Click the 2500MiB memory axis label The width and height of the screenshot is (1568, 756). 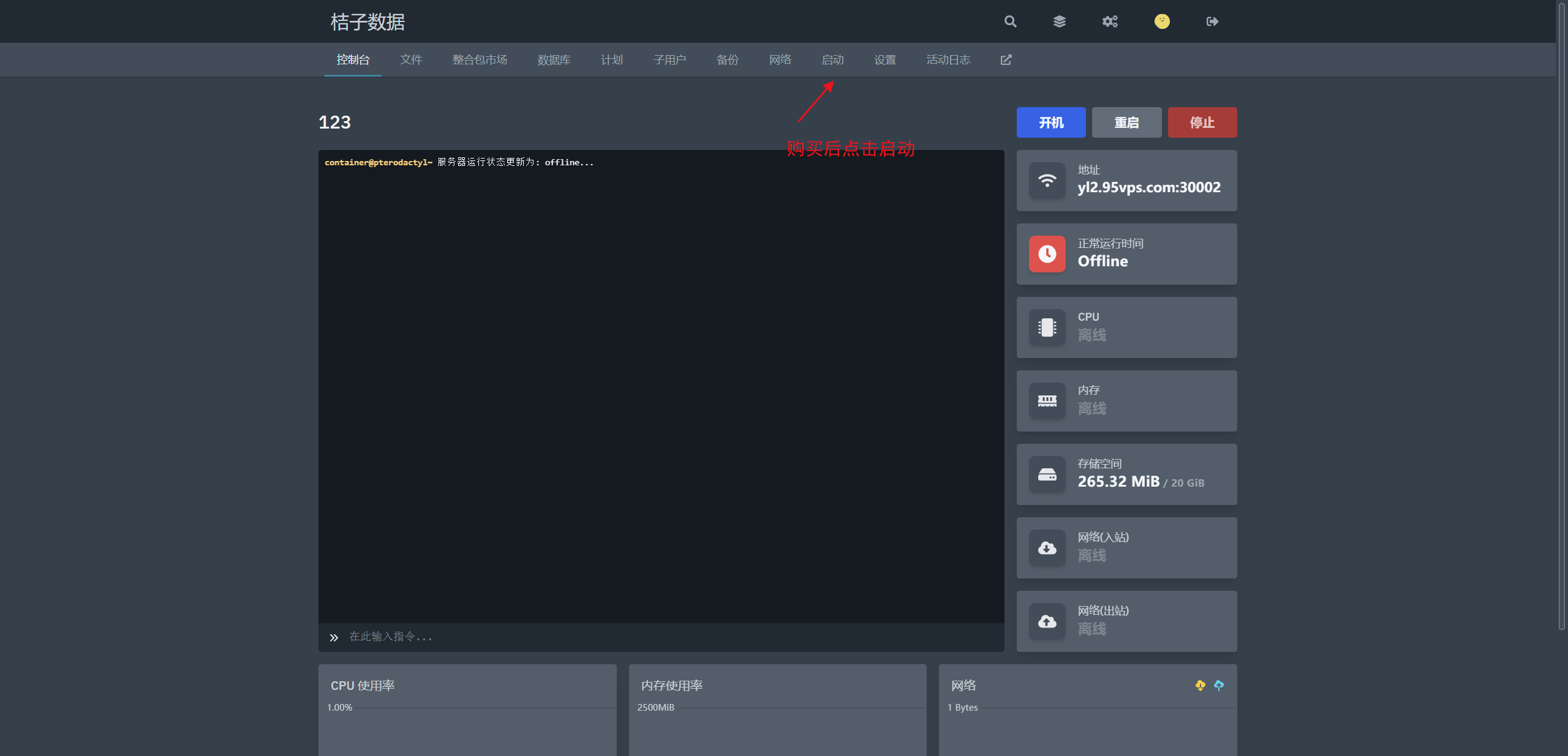655,708
